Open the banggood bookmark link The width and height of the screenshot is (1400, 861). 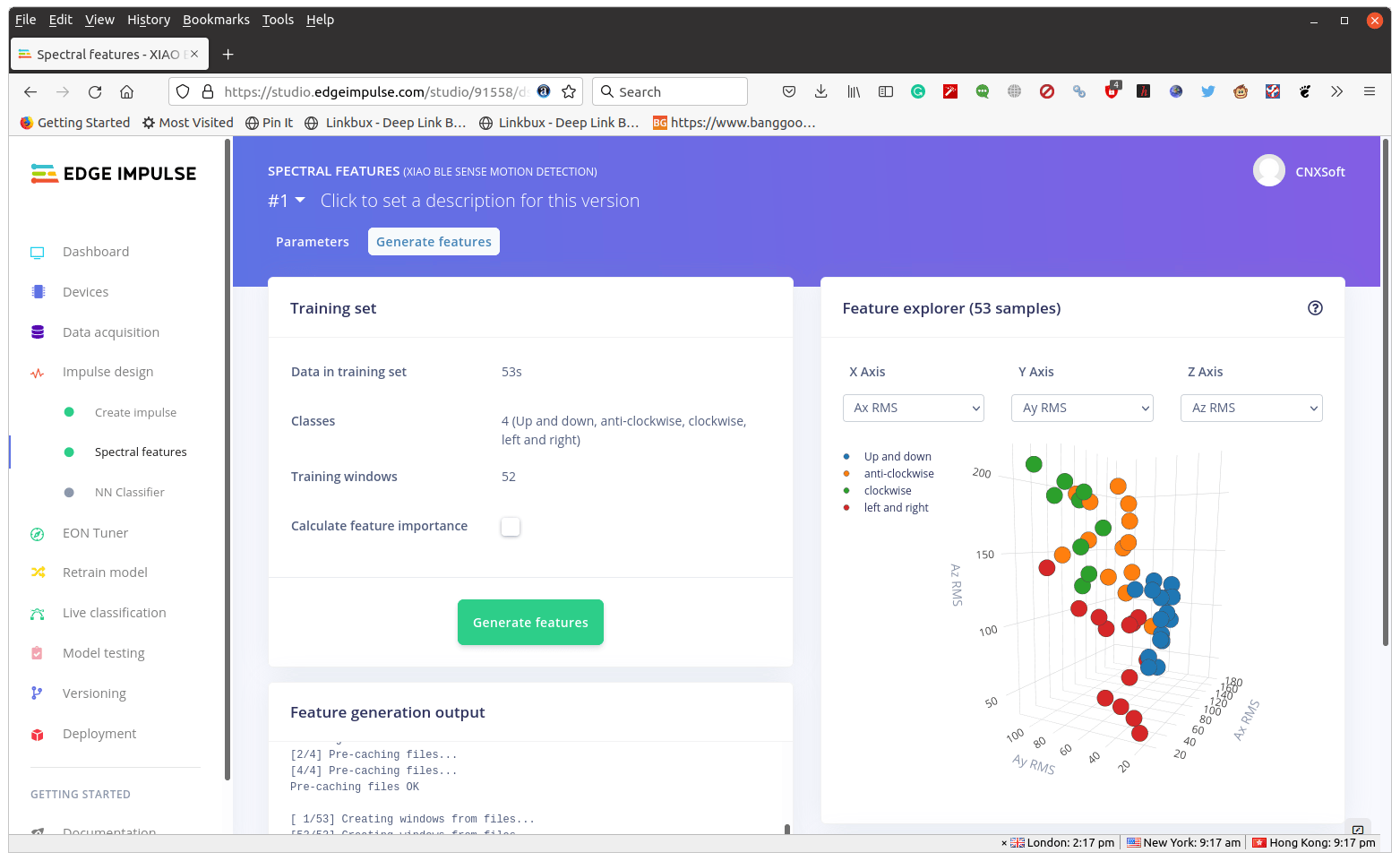click(734, 123)
